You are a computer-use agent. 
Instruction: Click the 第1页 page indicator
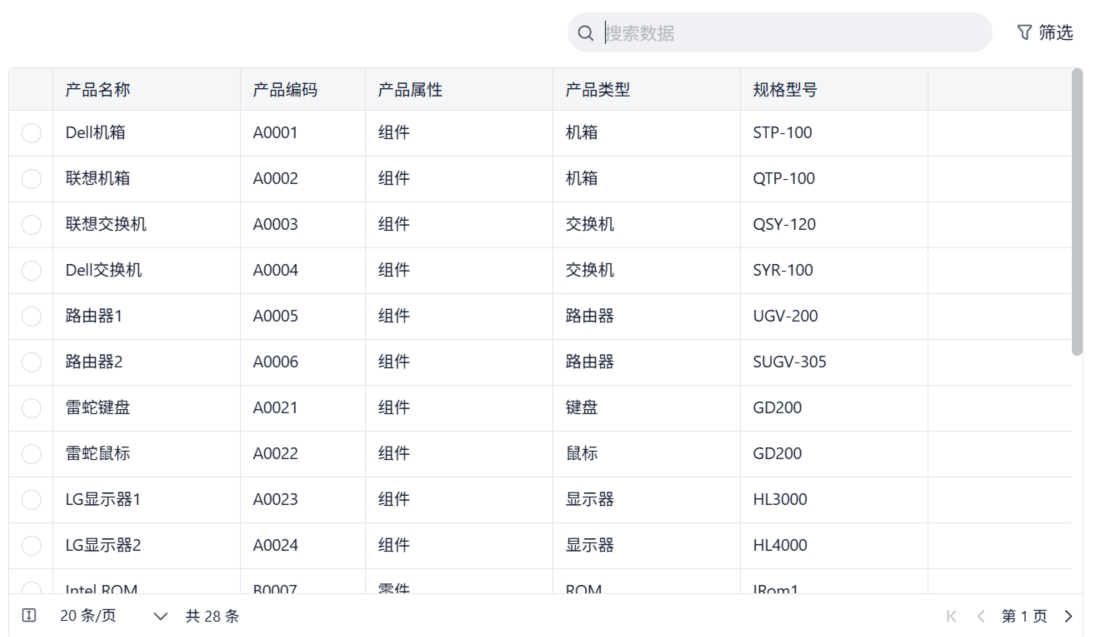(x=1026, y=616)
